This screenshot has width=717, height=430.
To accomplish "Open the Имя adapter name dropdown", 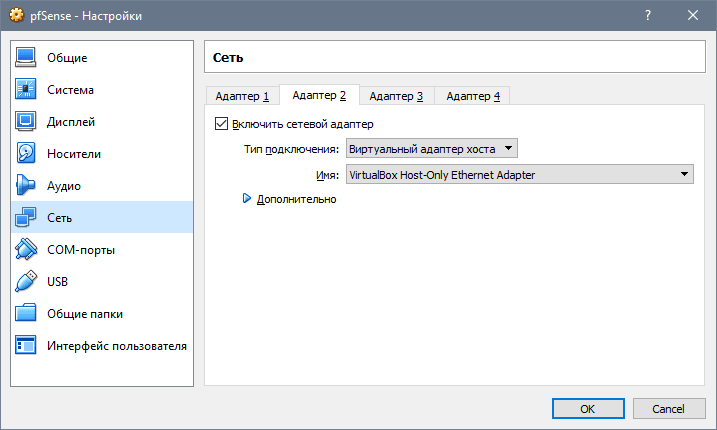I will (519, 175).
